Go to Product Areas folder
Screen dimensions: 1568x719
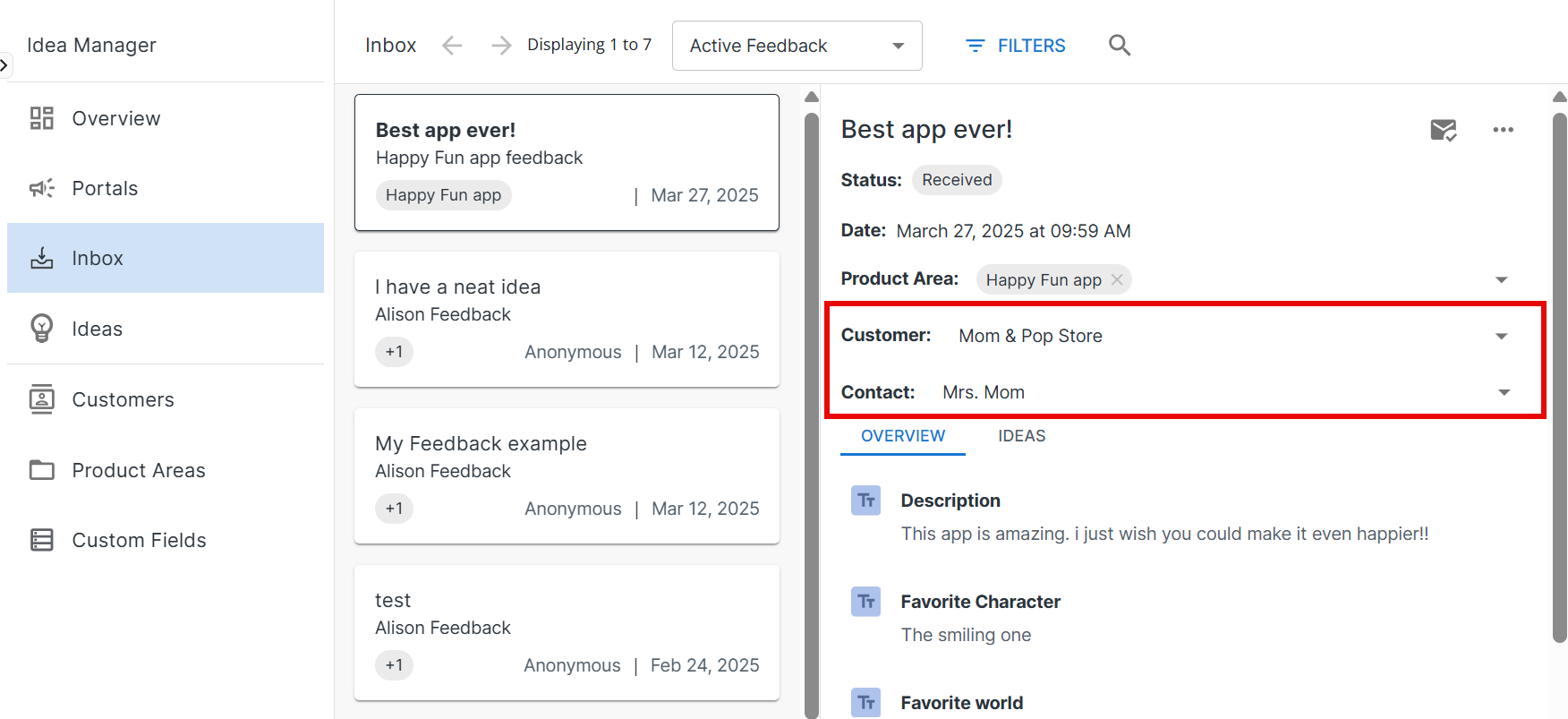click(138, 470)
